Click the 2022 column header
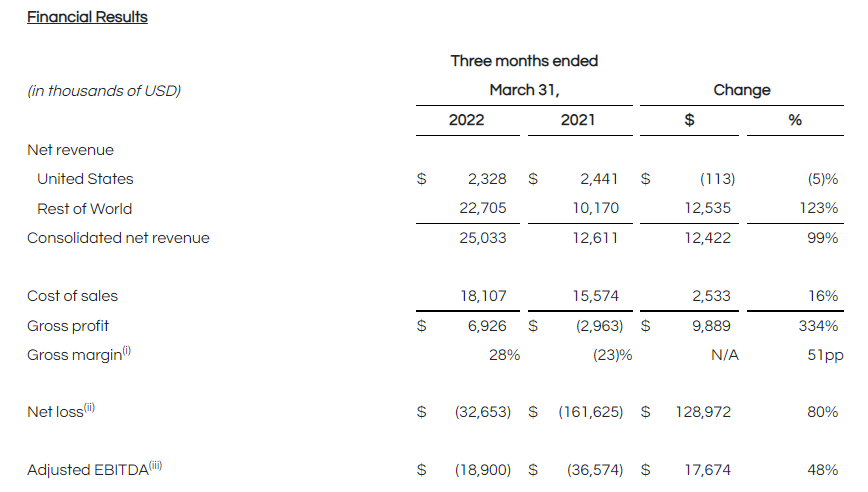The image size is (868, 492). coord(466,120)
